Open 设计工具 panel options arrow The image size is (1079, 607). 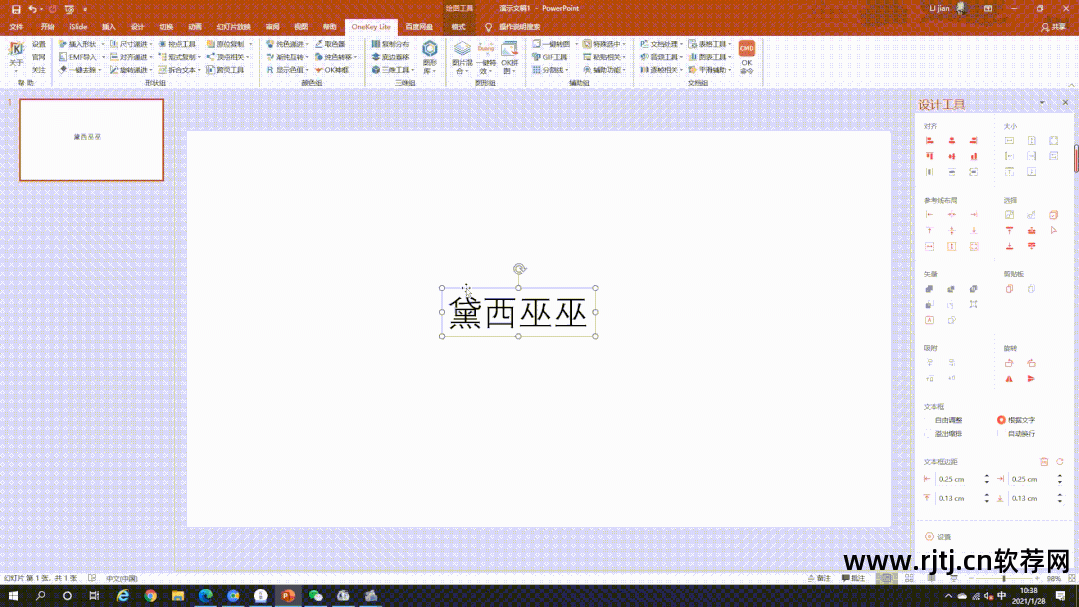pos(1042,103)
